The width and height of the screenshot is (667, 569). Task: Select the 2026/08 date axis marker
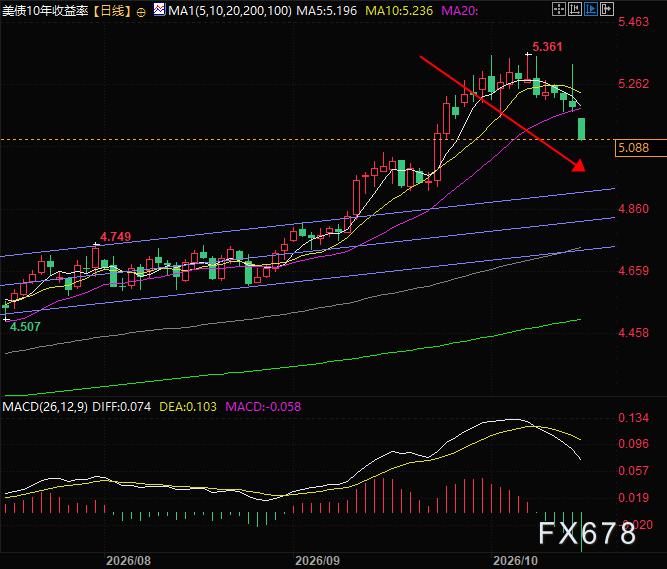128,560
